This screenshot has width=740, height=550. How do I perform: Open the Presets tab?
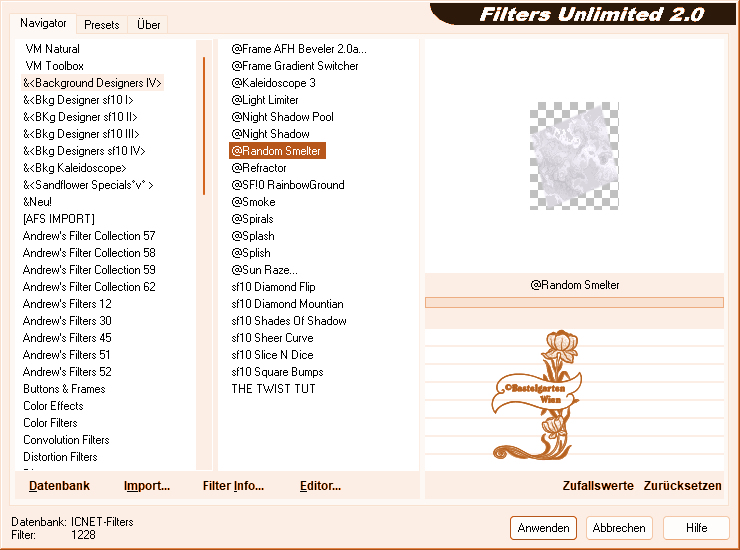tap(101, 25)
